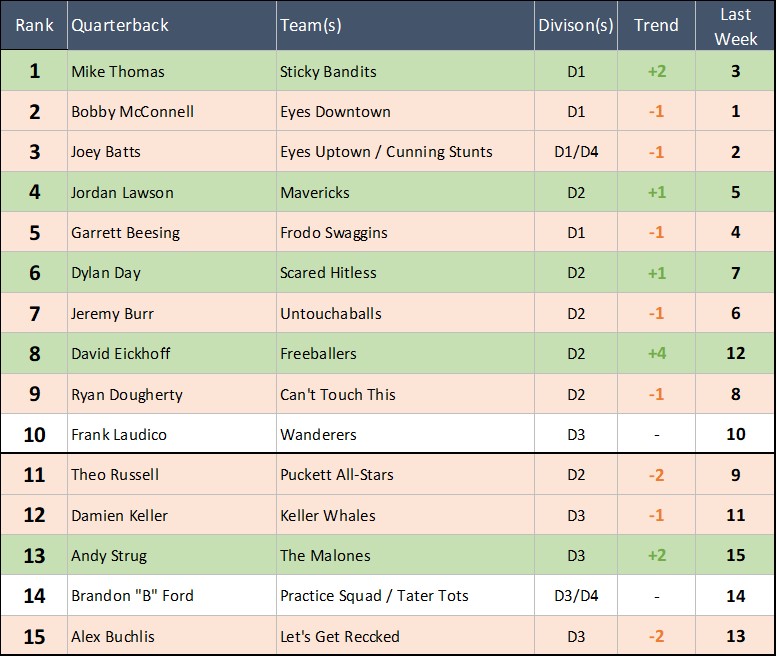The width and height of the screenshot is (777, 657).
Task: Select the Trend column header
Action: click(x=656, y=25)
